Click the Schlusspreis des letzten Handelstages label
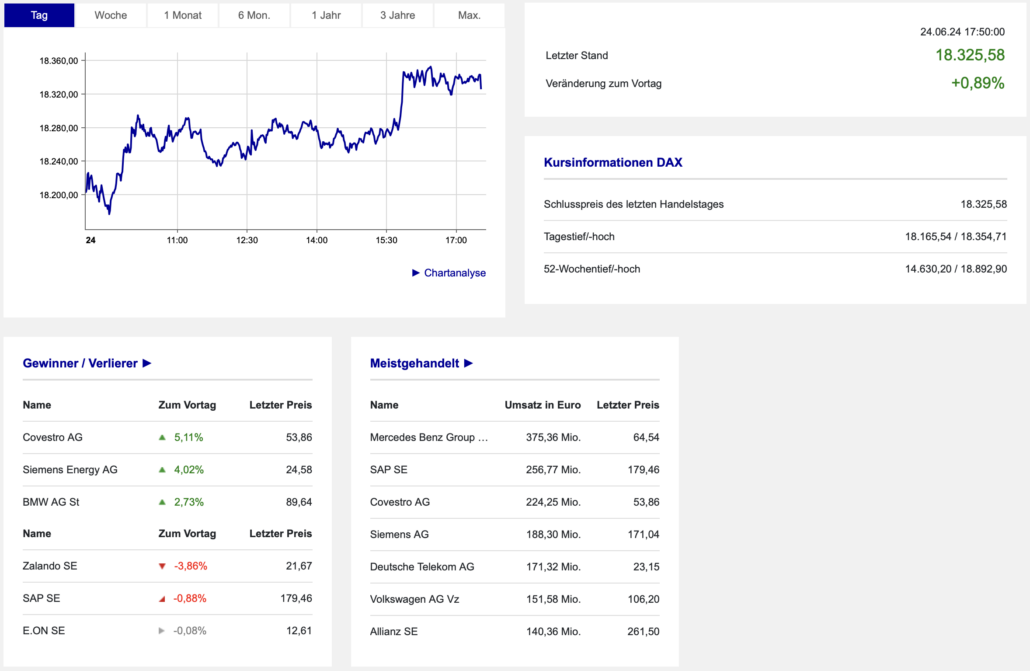Image resolution: width=1030 pixels, height=671 pixels. coord(634,204)
